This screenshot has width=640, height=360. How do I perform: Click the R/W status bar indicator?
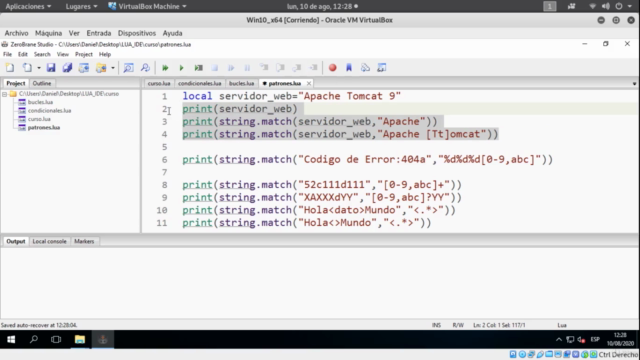tap(458, 325)
